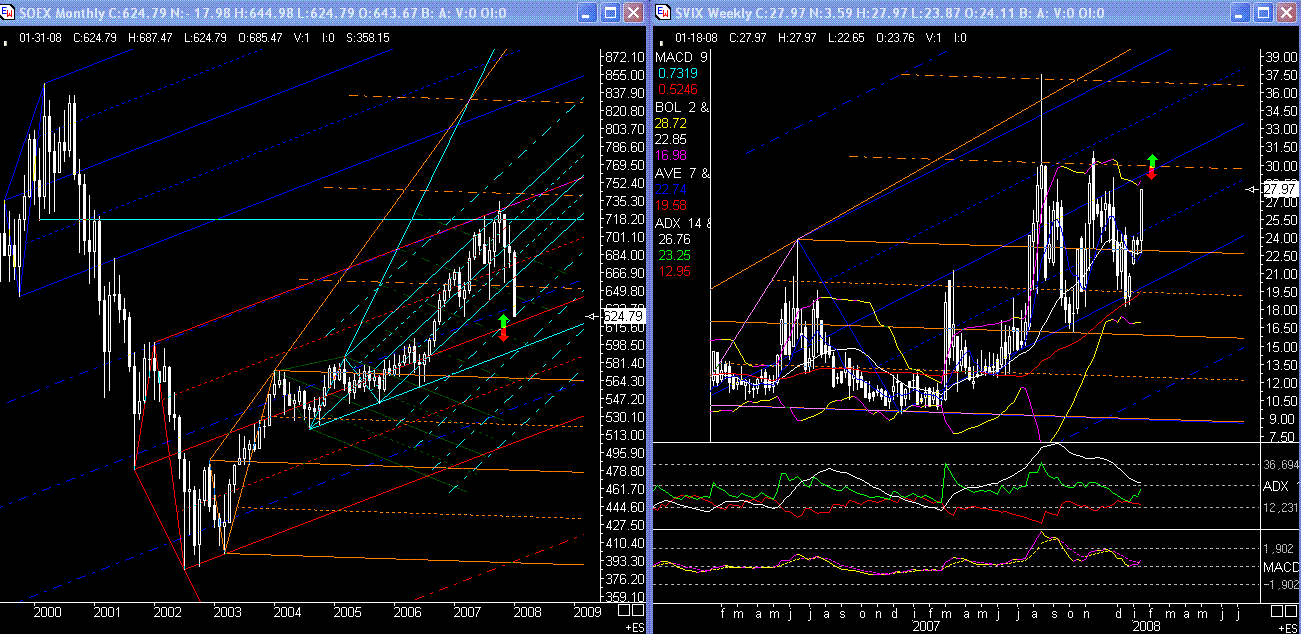This screenshot has width=1301, height=634.
Task: Click the Ensign logo icon on the SVIX title bar
Action: coord(659,13)
